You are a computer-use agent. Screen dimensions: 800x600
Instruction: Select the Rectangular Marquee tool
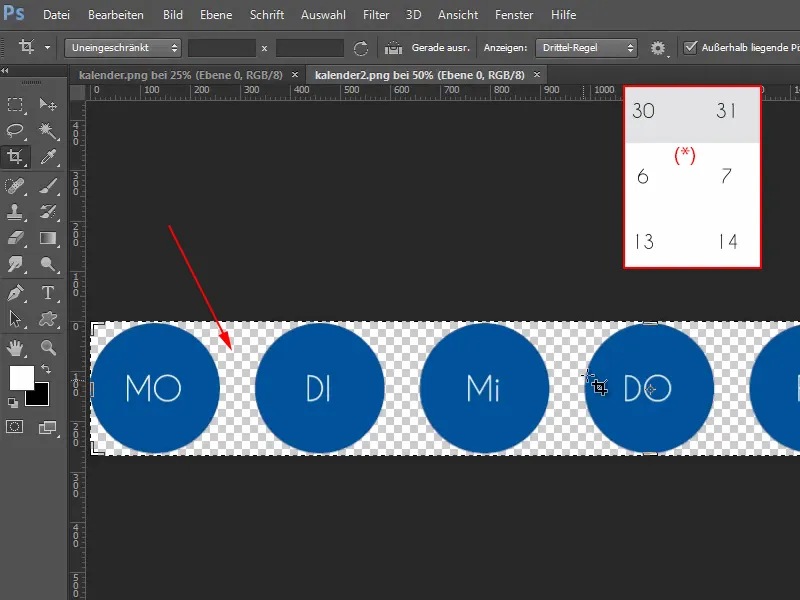coord(15,105)
